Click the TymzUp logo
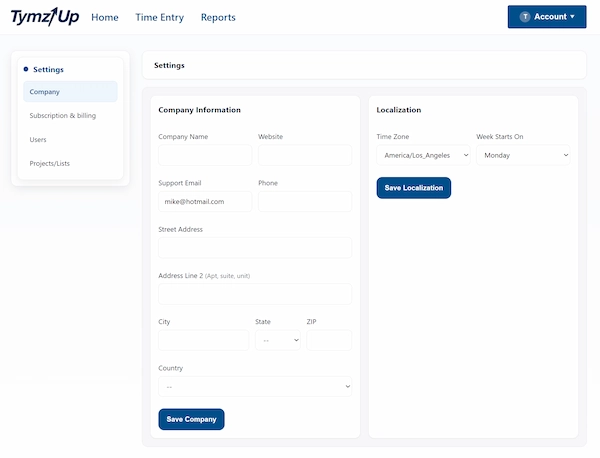The image size is (600, 458). point(45,17)
